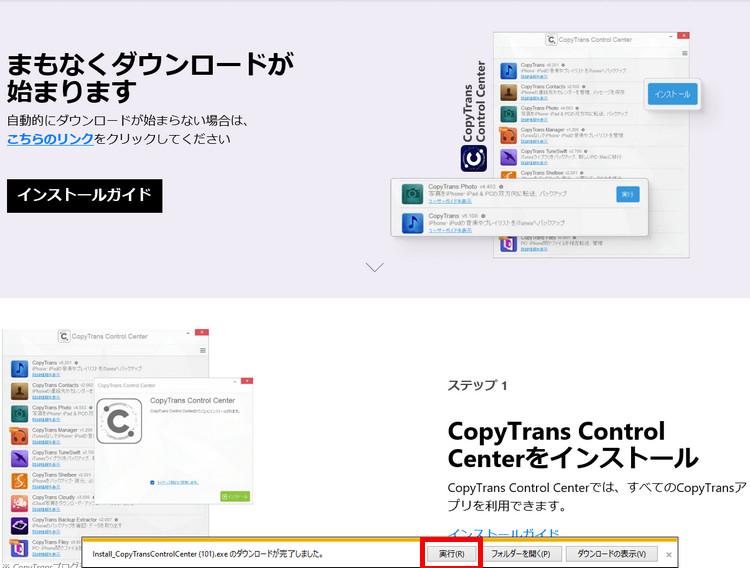
Task: Open the download folder with フォルダーを開く(P)
Action: [521, 554]
